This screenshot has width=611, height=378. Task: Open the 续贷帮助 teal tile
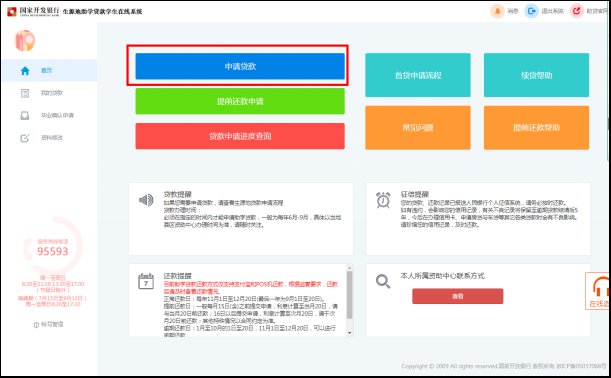click(536, 75)
